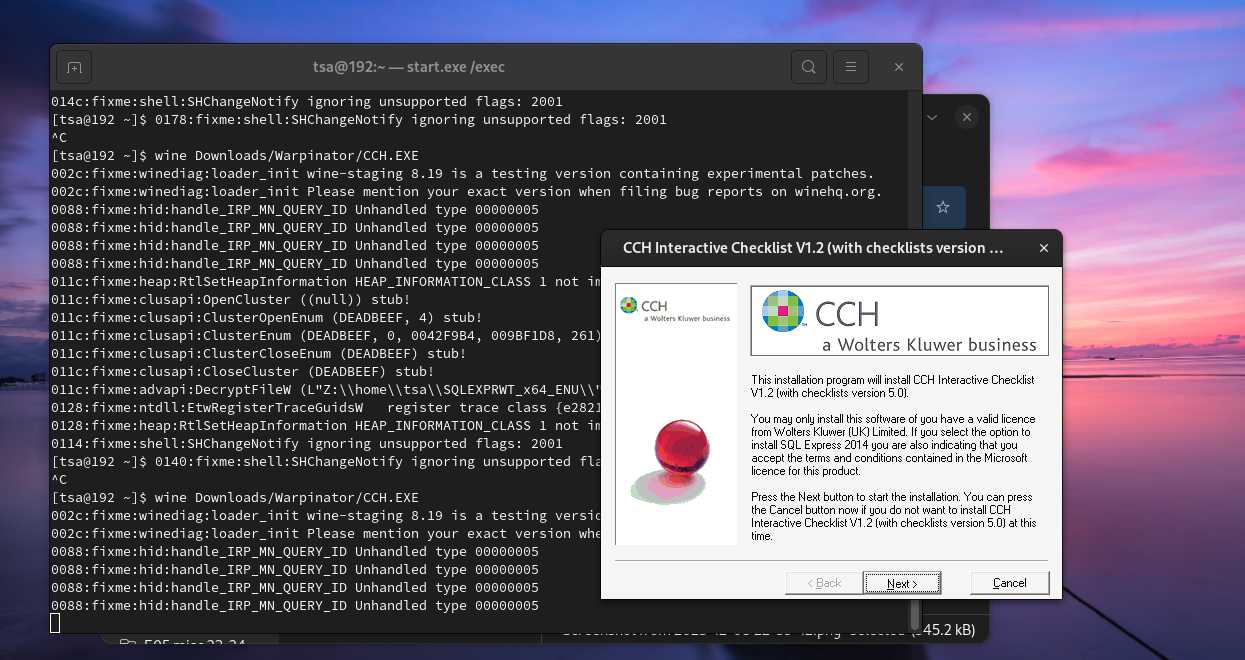Close the background window behind the terminal
The width and height of the screenshot is (1245, 660).
967,117
